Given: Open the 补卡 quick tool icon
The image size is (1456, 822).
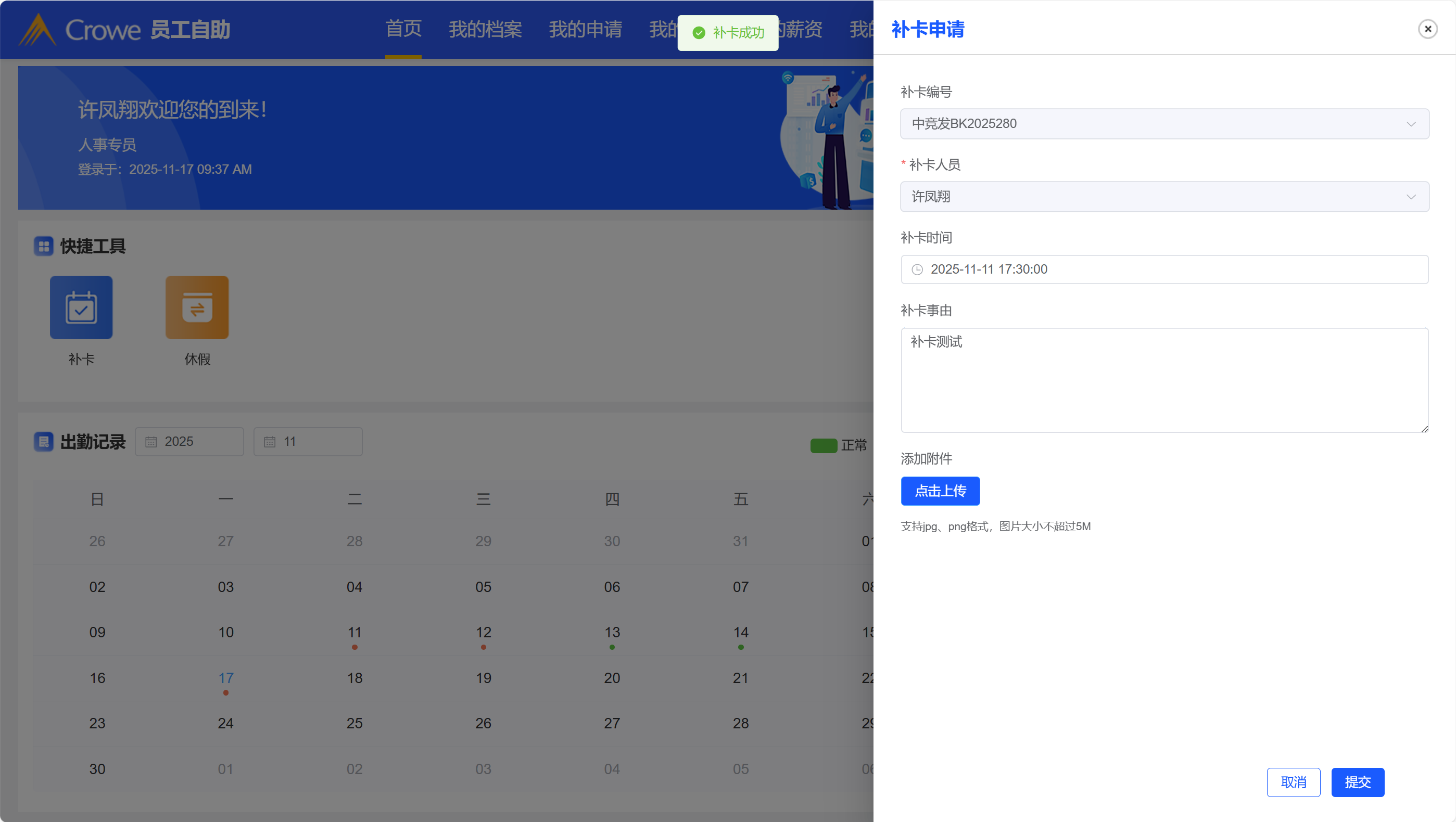Looking at the screenshot, I should pyautogui.click(x=81, y=307).
